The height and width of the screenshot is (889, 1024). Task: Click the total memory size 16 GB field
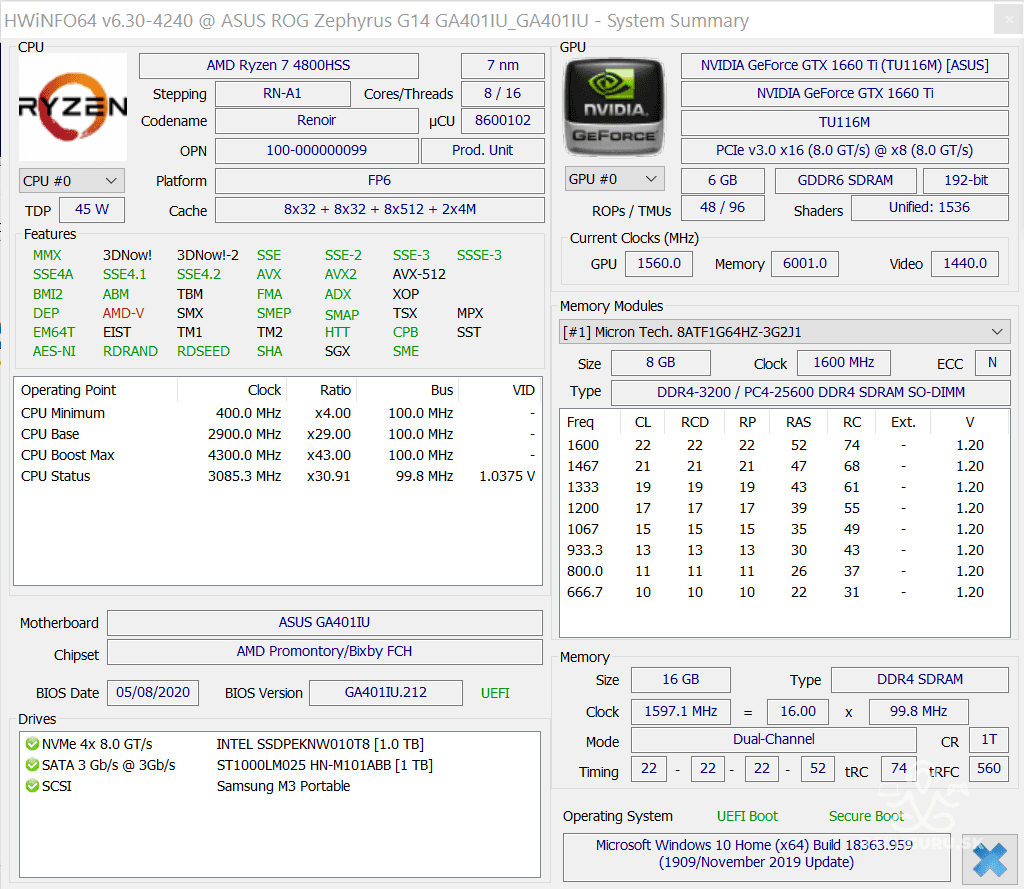click(x=680, y=680)
